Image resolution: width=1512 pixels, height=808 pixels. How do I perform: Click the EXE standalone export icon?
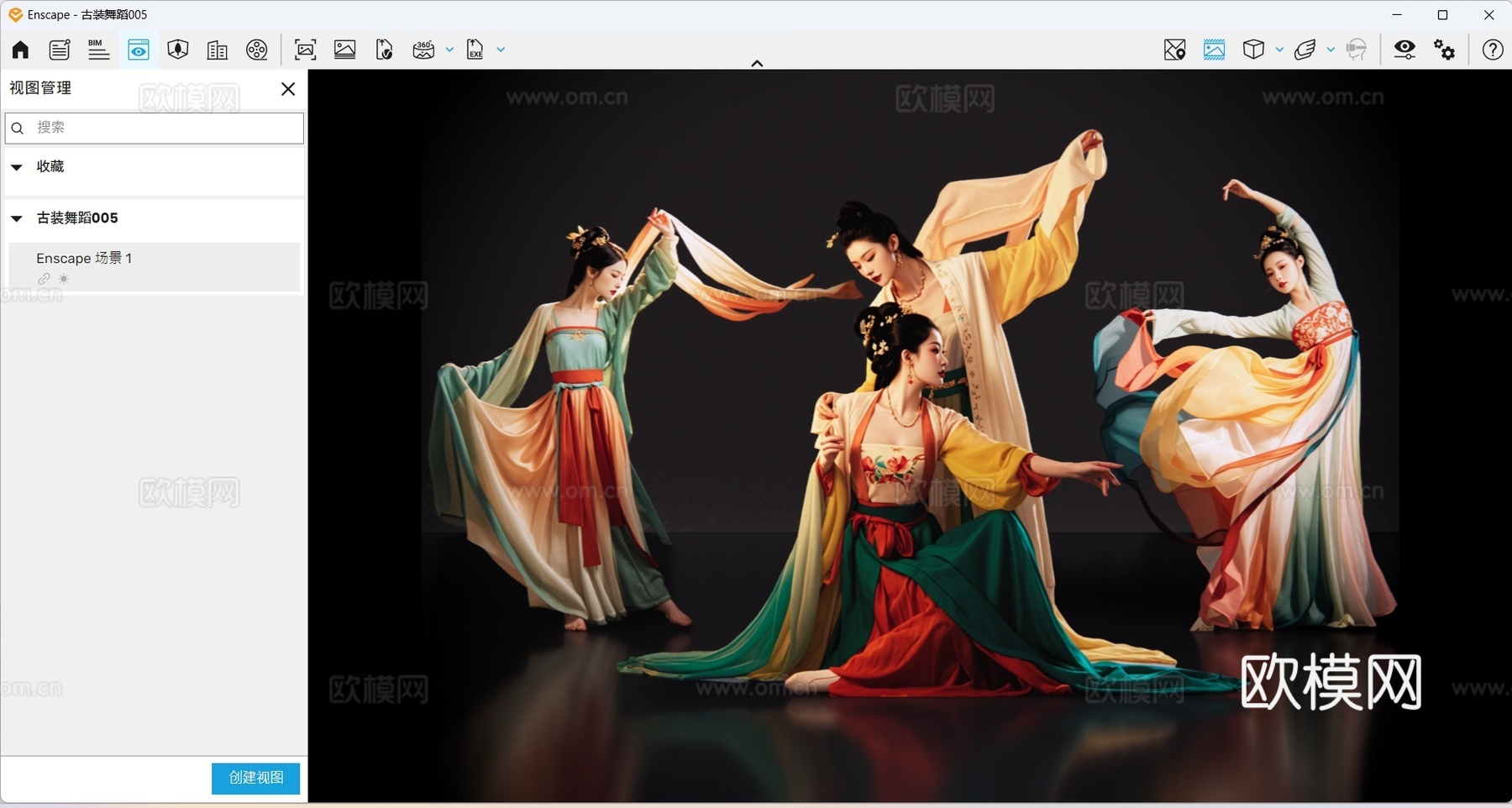click(x=475, y=50)
